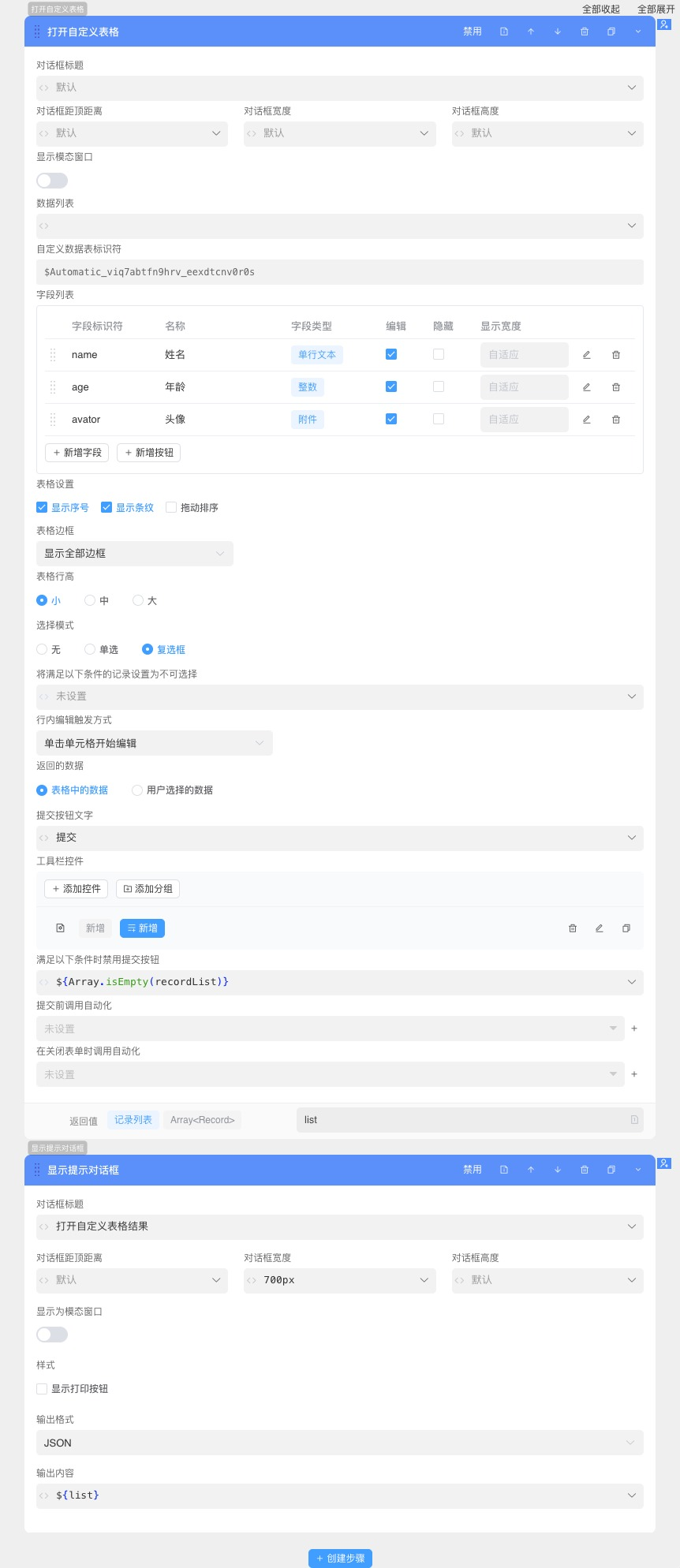Screen dimensions: 680x1568
Task: Check the hidden checkbox for age
Action: tap(439, 386)
